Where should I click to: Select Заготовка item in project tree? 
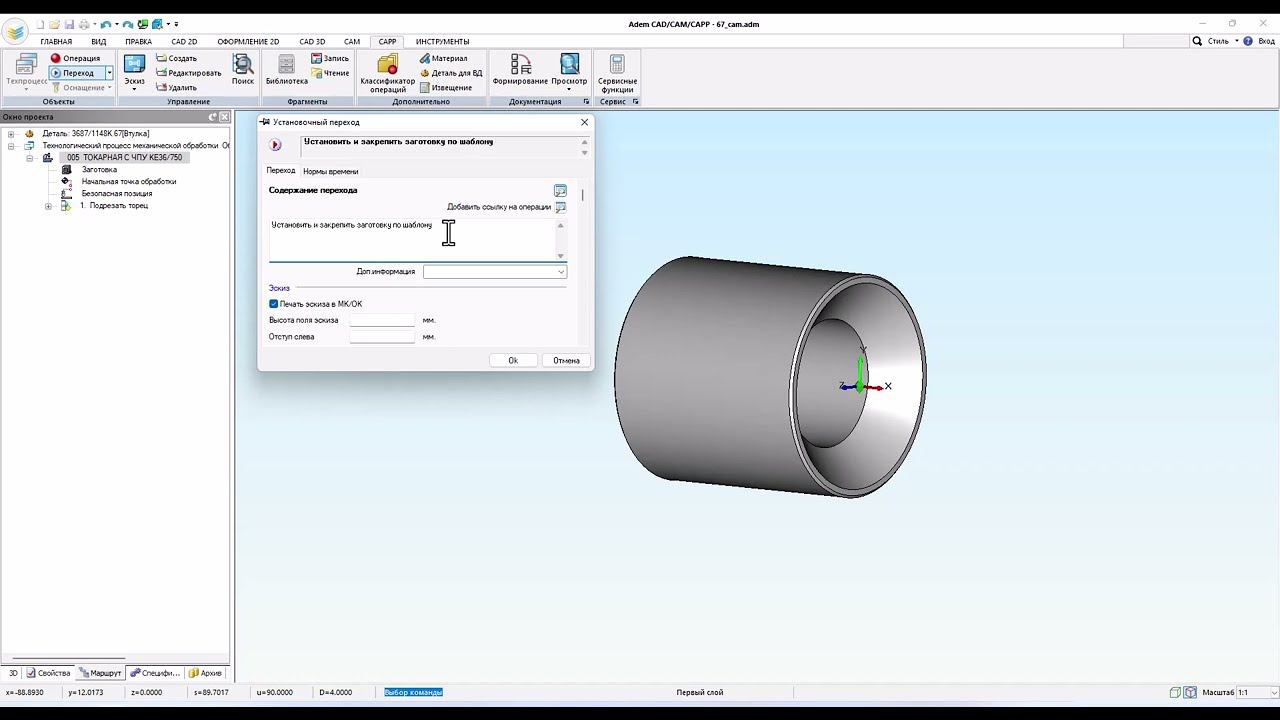(99, 170)
